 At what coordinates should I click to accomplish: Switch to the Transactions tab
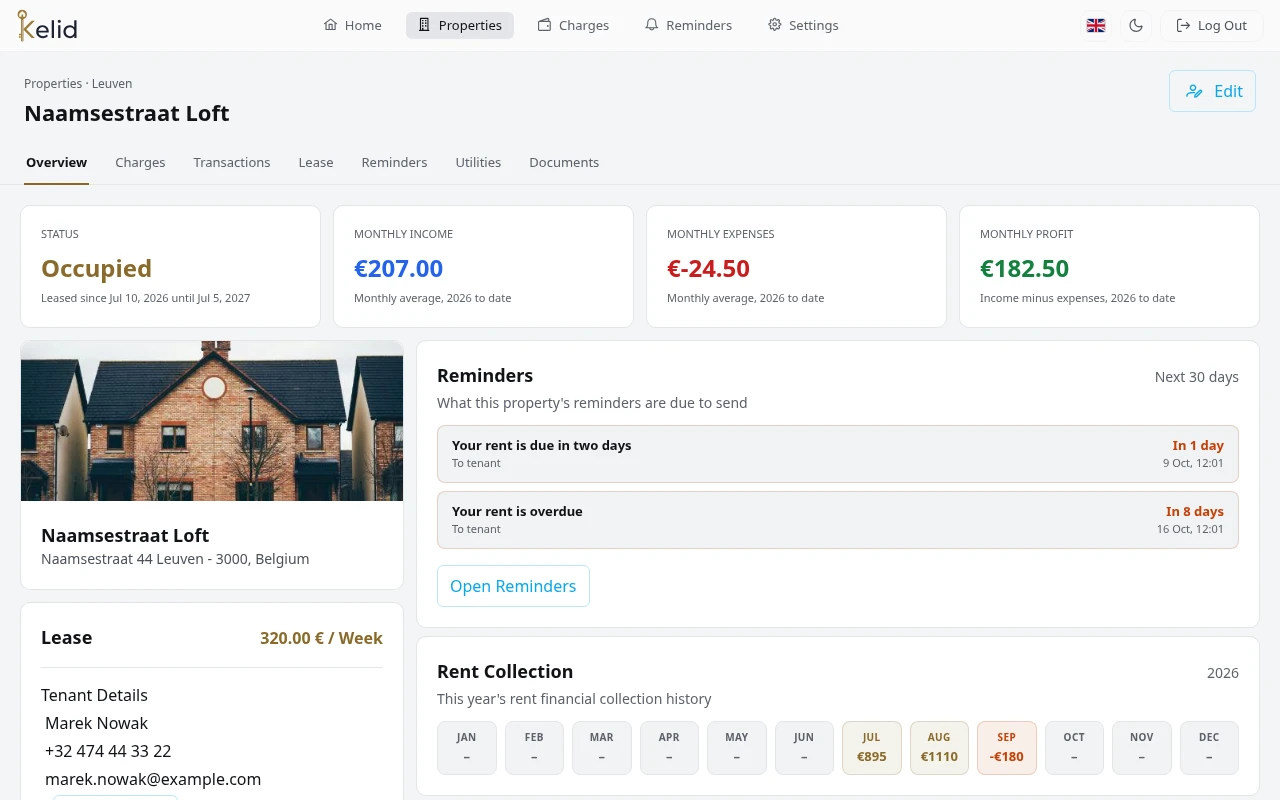coord(232,162)
